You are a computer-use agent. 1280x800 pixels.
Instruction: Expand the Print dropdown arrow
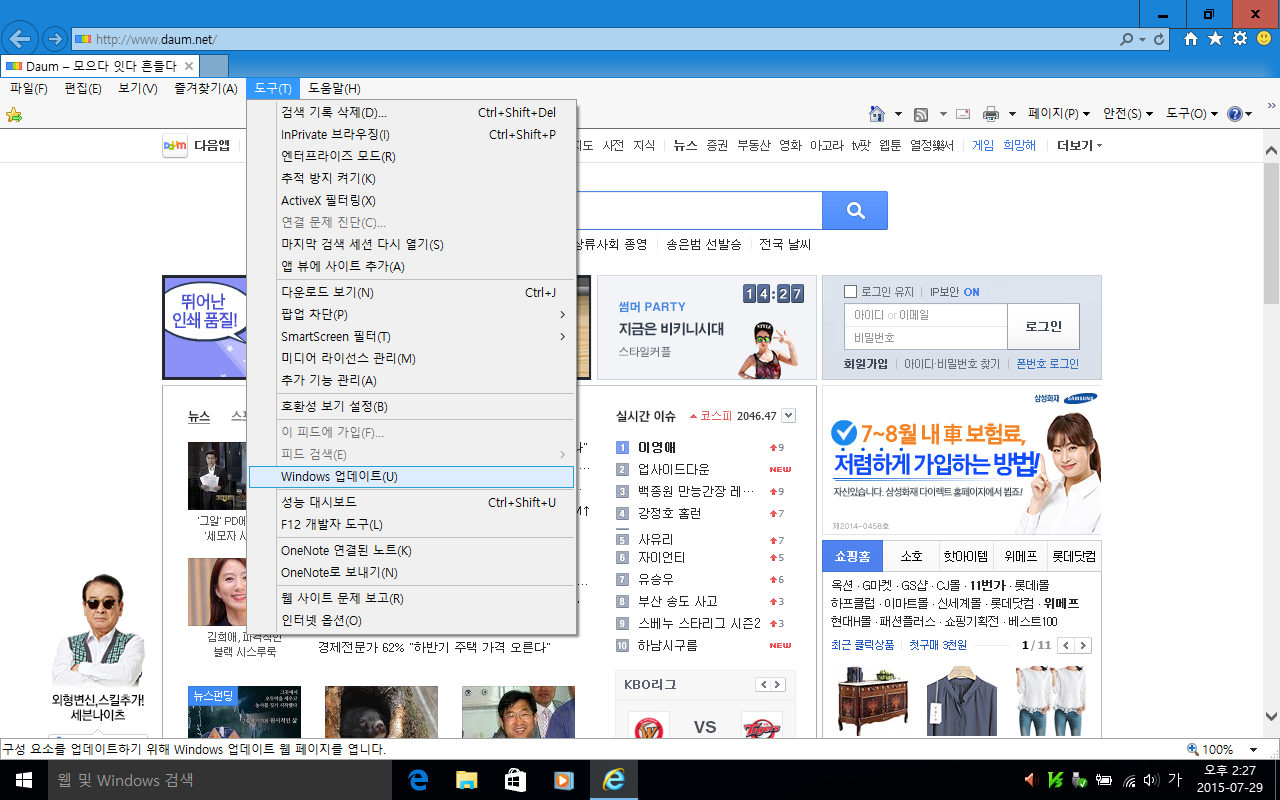click(x=1012, y=114)
